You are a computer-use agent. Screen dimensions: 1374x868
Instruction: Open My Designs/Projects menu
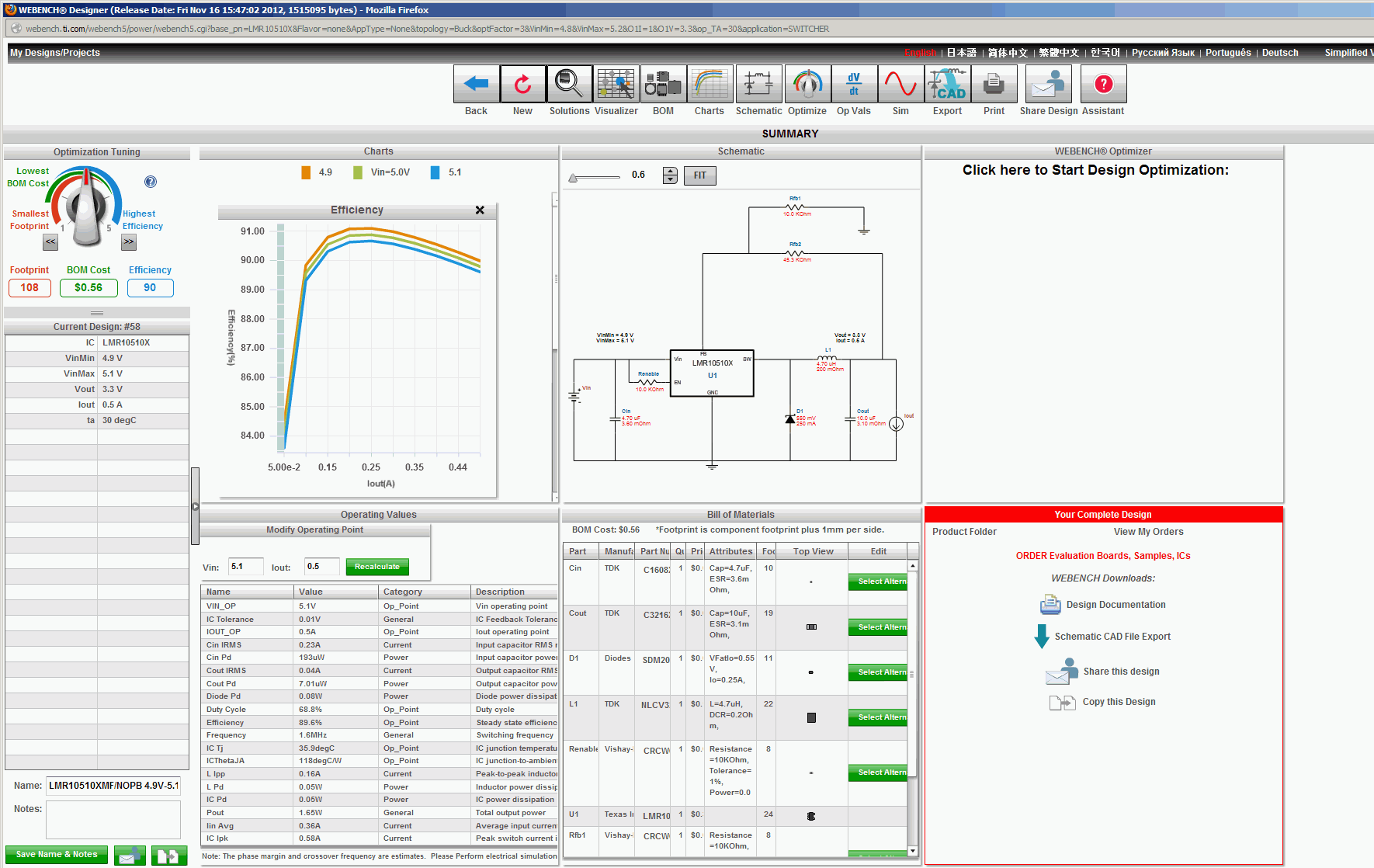tap(55, 53)
